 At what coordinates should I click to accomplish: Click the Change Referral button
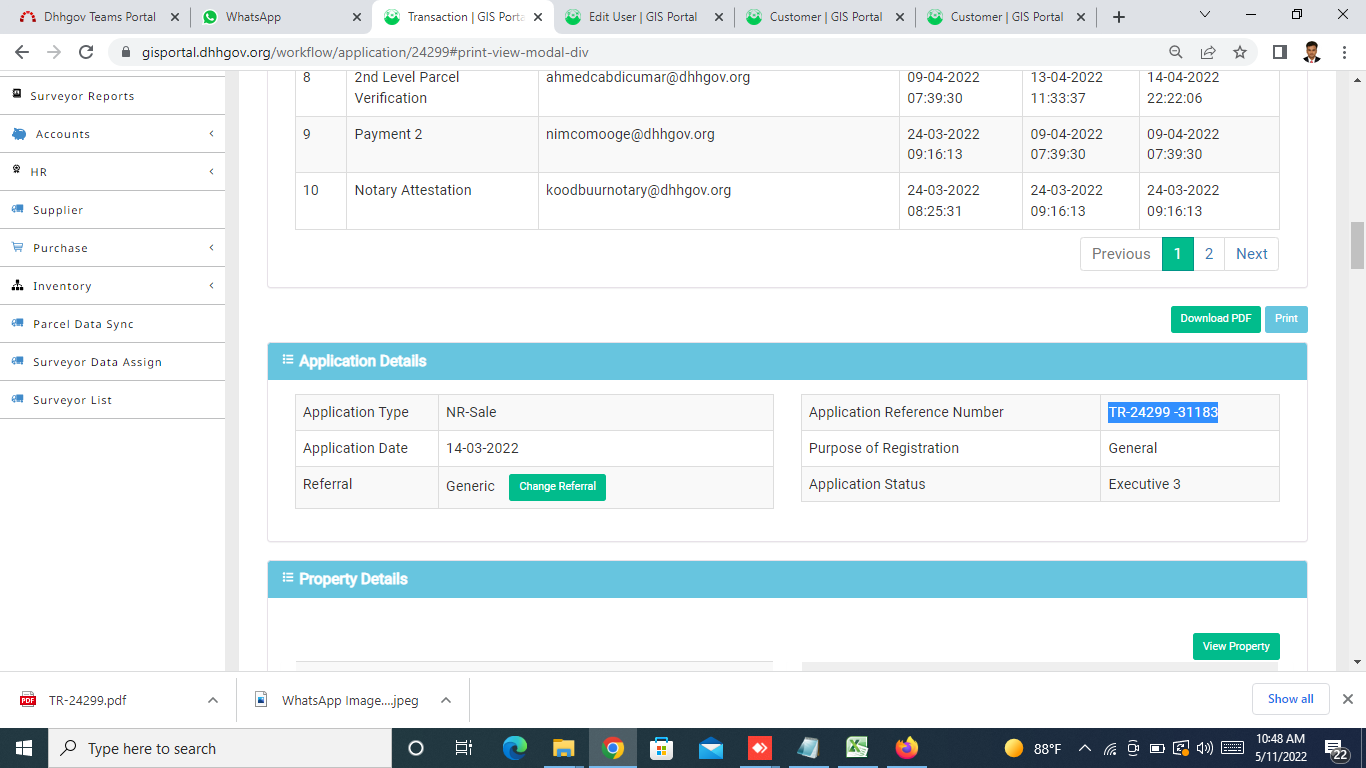[557, 487]
